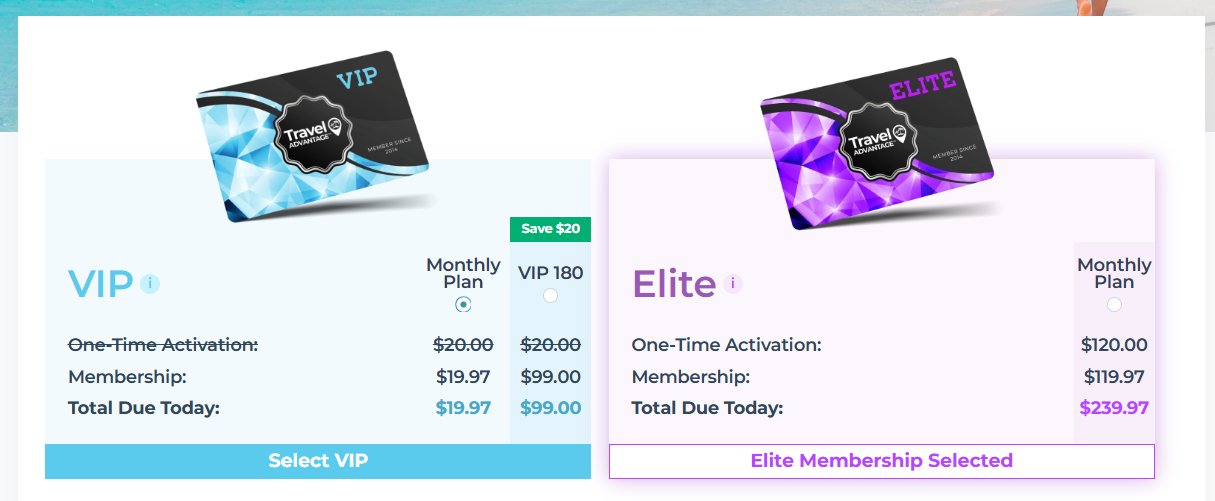
Task: Click the Elite total $239.97 price
Action: 1114,408
